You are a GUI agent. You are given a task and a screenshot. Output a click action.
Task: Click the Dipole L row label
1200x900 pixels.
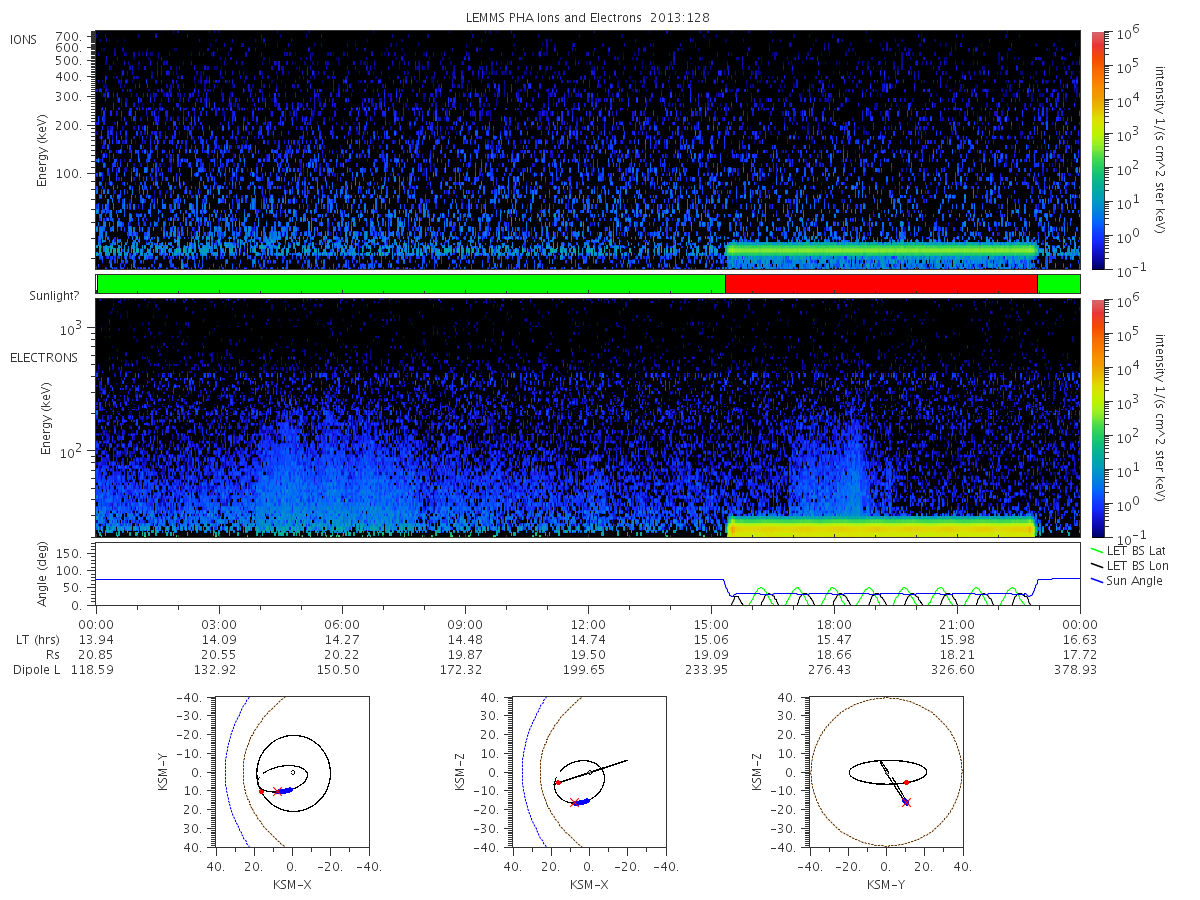tap(36, 669)
